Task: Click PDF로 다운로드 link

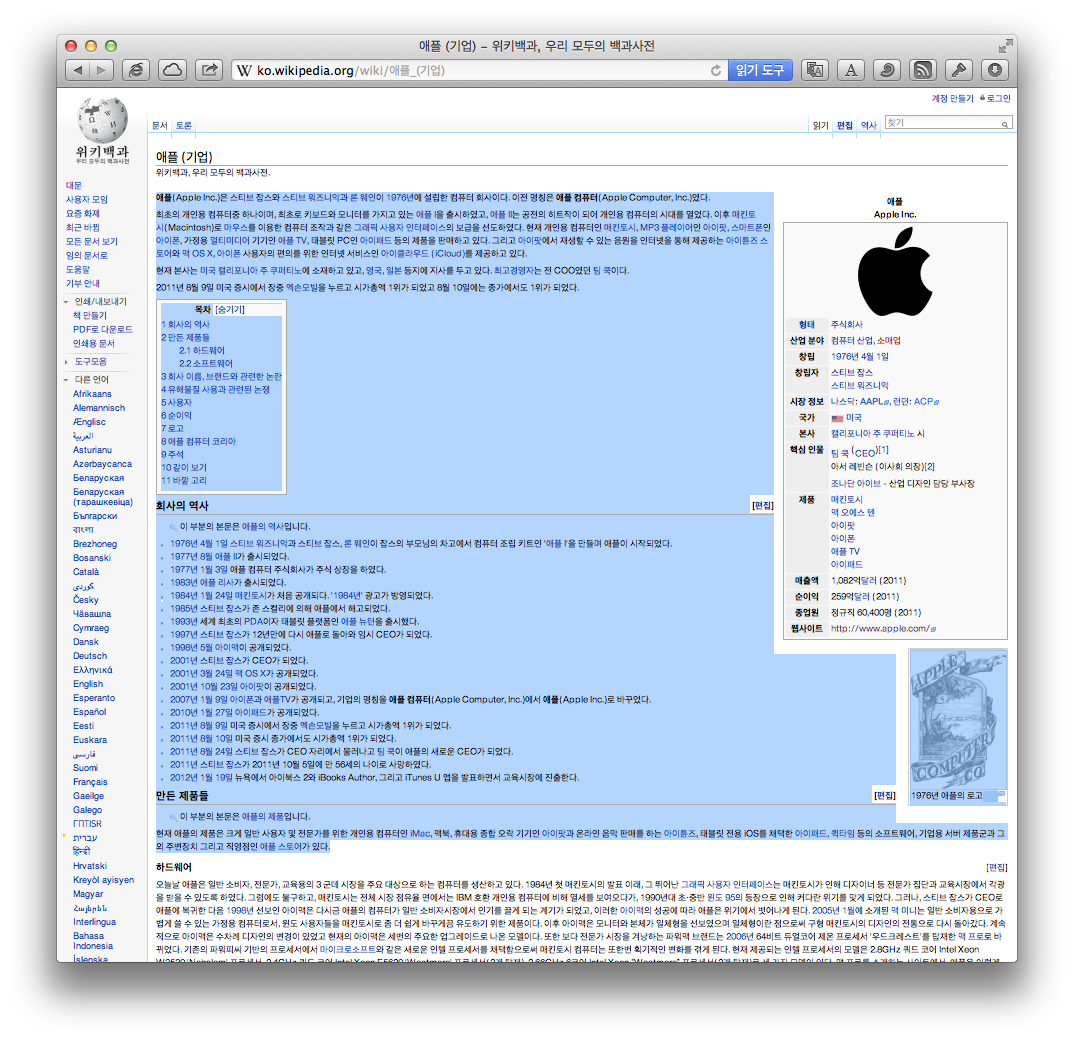Action: 103,329
